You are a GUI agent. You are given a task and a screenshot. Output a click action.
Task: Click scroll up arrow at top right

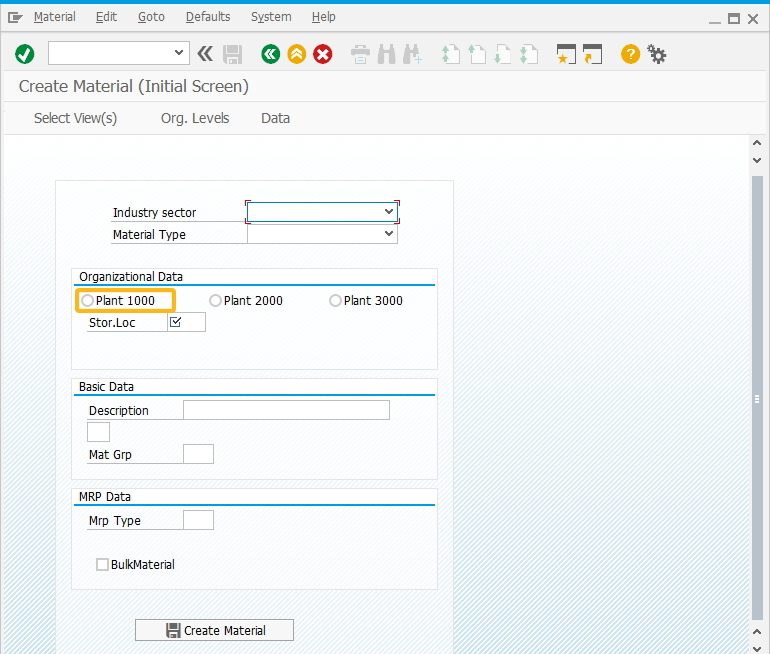757,143
